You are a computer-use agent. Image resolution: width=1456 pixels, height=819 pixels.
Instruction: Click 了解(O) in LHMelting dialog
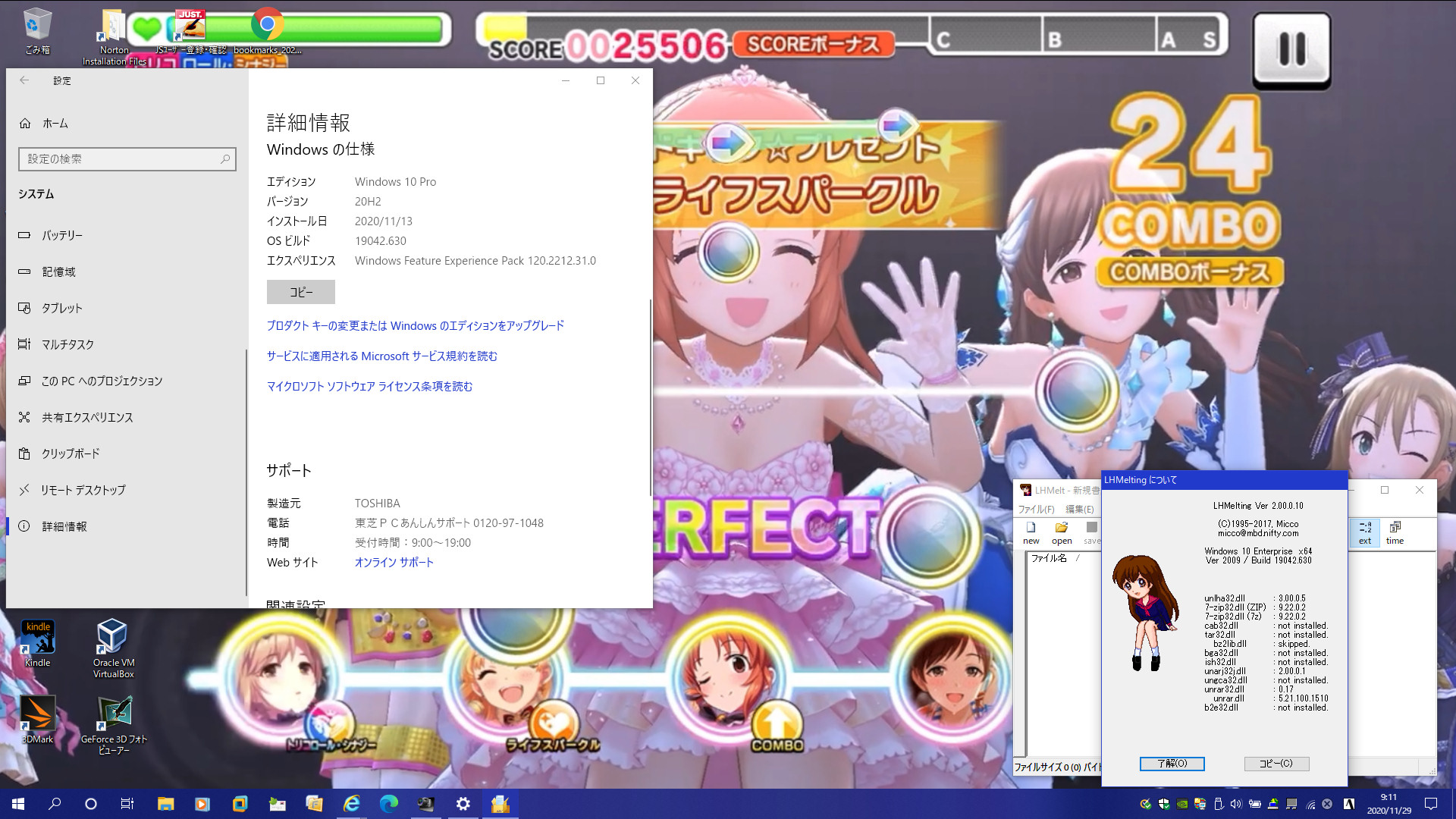tap(1172, 764)
